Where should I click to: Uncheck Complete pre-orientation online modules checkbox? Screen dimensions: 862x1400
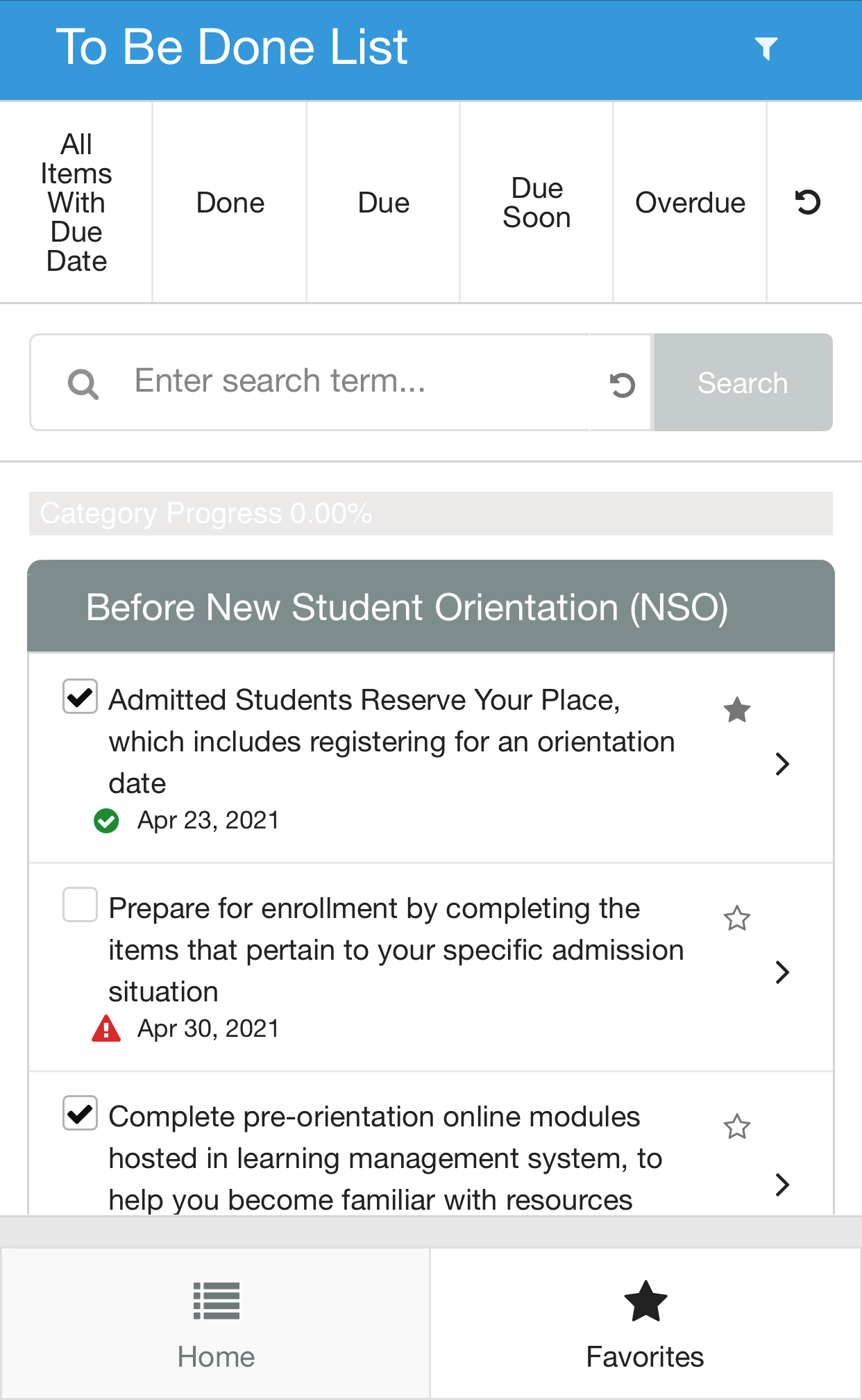point(80,1113)
